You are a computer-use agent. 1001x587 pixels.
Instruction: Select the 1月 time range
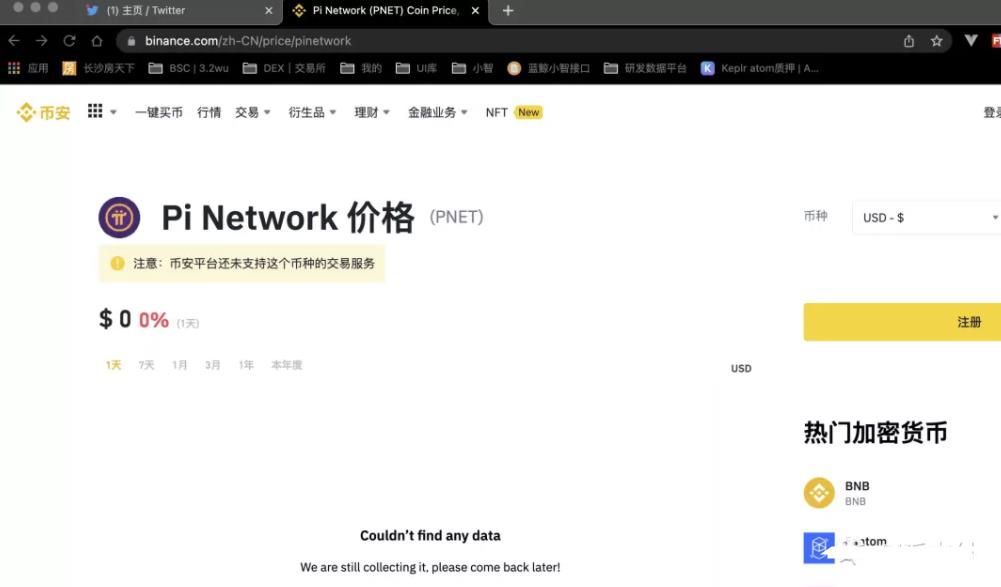[x=179, y=365]
